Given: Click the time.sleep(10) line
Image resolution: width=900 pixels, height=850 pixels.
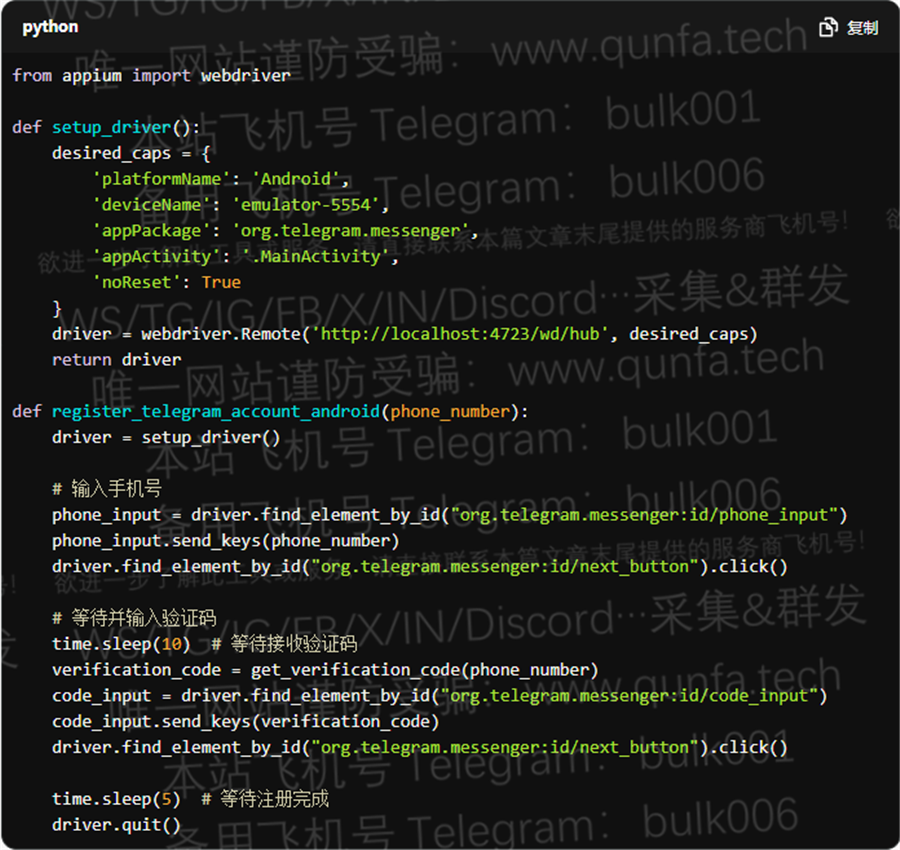Looking at the screenshot, I should point(204,644).
